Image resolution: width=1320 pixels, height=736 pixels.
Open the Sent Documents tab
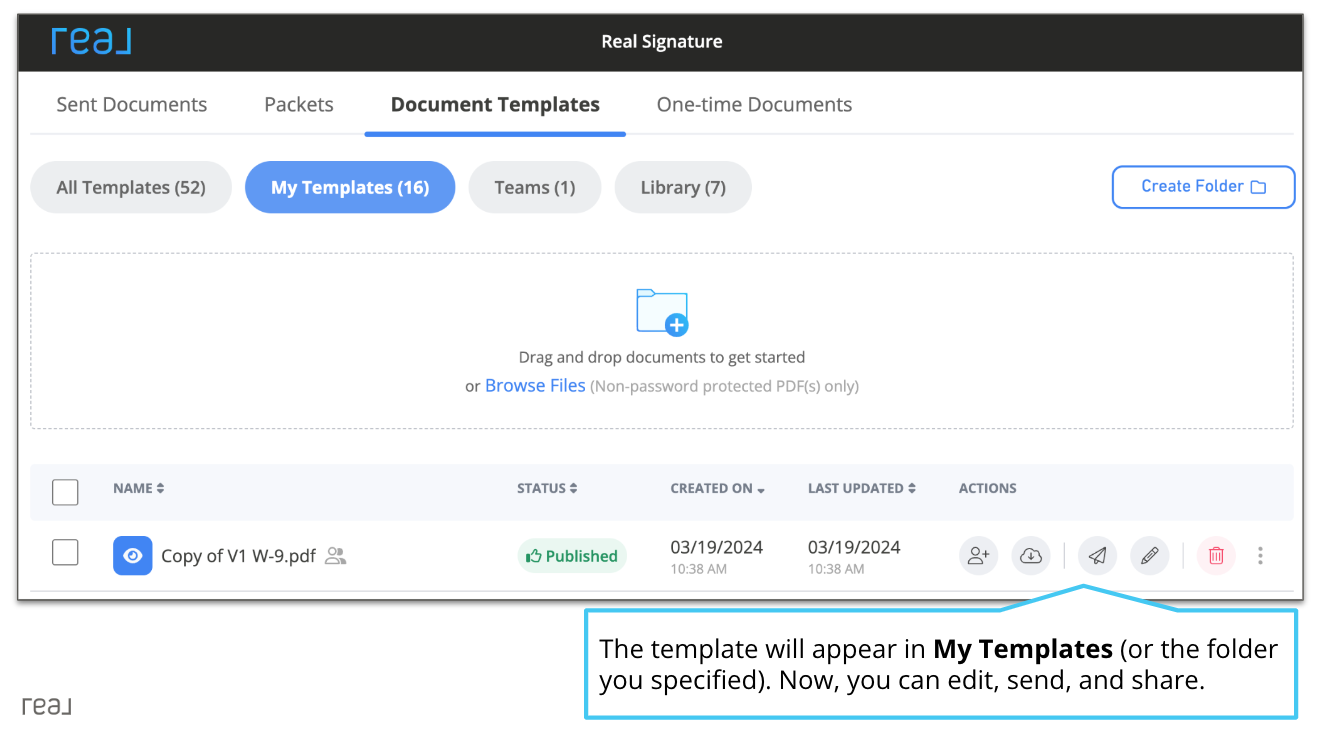[x=132, y=104]
